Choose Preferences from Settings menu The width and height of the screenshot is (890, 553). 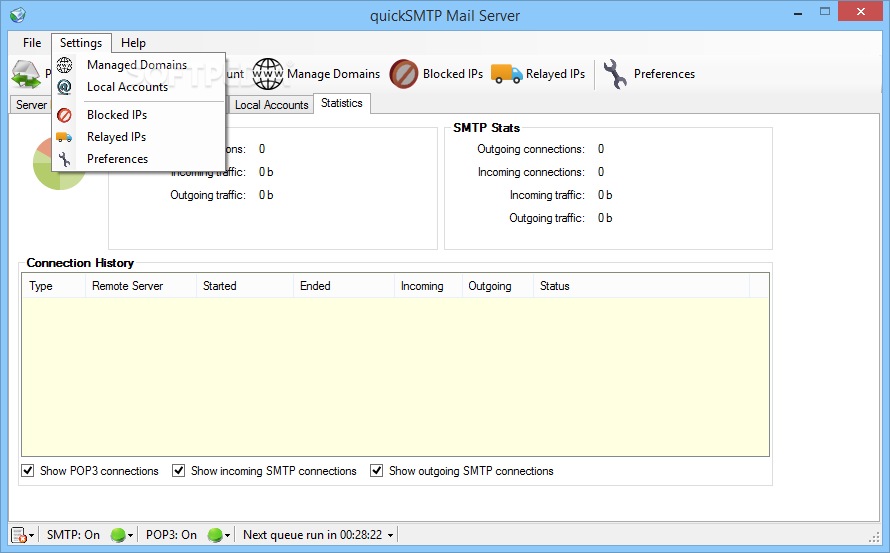click(138, 159)
